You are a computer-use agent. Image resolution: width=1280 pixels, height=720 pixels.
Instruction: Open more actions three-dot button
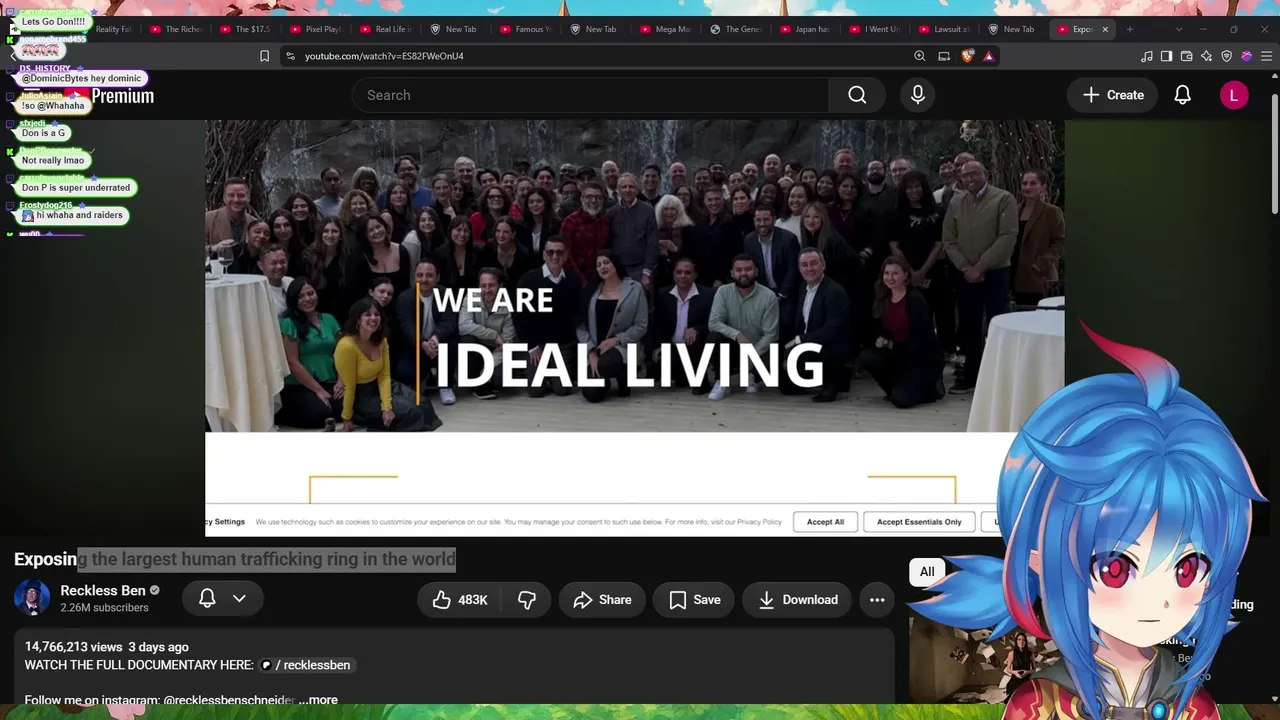(x=877, y=600)
